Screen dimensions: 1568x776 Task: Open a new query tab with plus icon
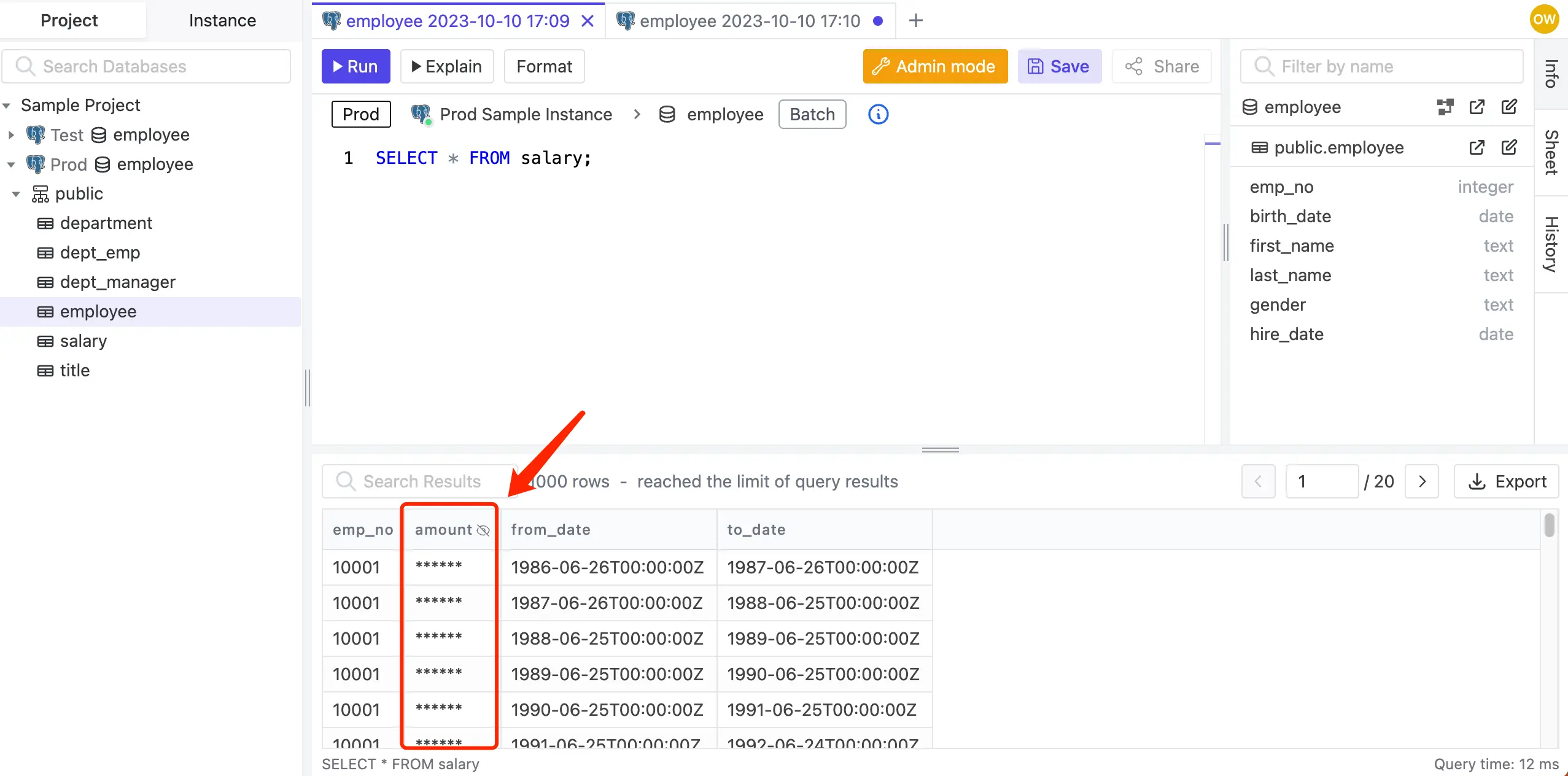tap(915, 20)
